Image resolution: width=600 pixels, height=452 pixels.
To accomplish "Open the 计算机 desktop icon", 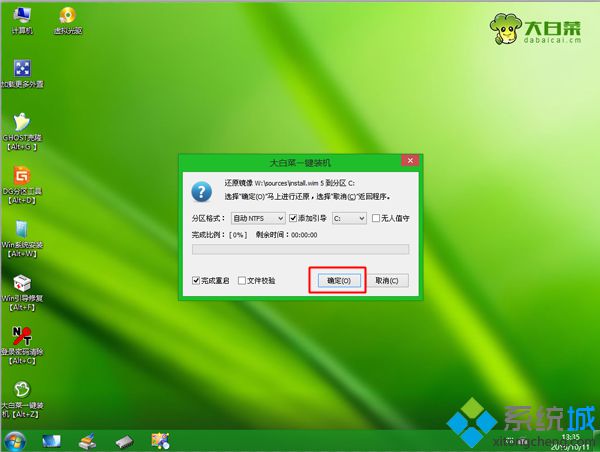I will 21,17.
